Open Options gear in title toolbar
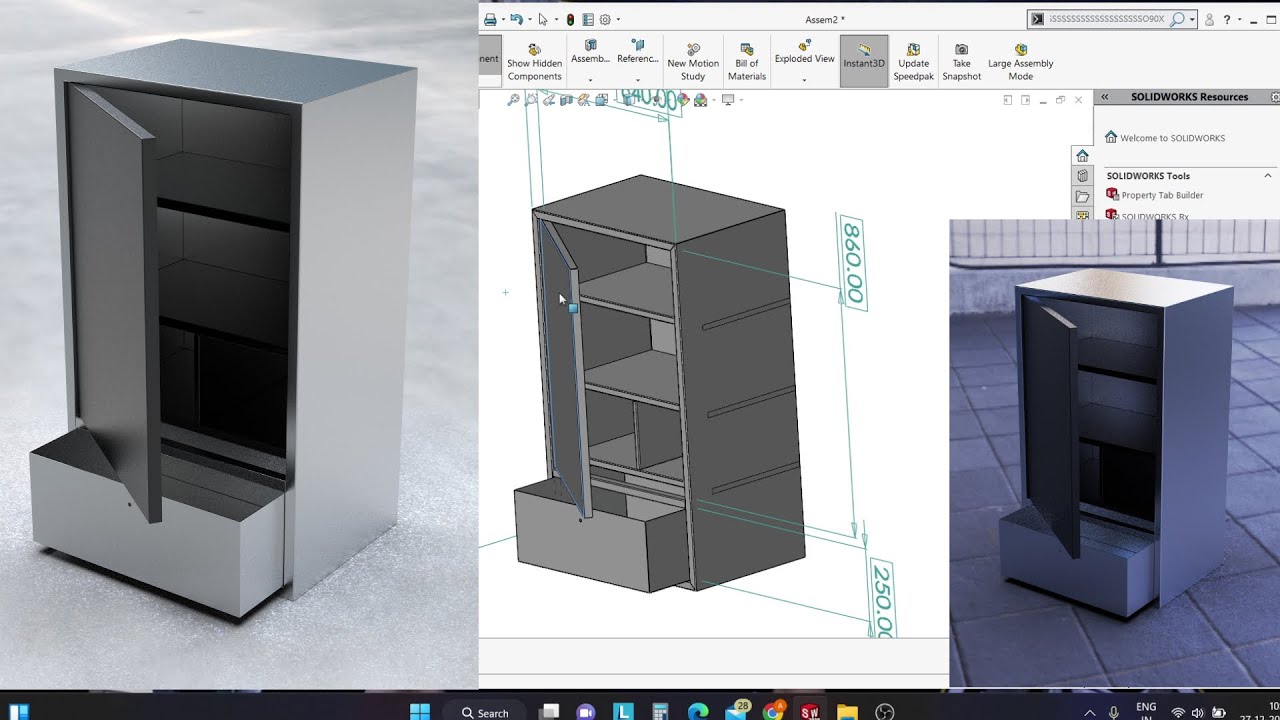 [x=605, y=19]
